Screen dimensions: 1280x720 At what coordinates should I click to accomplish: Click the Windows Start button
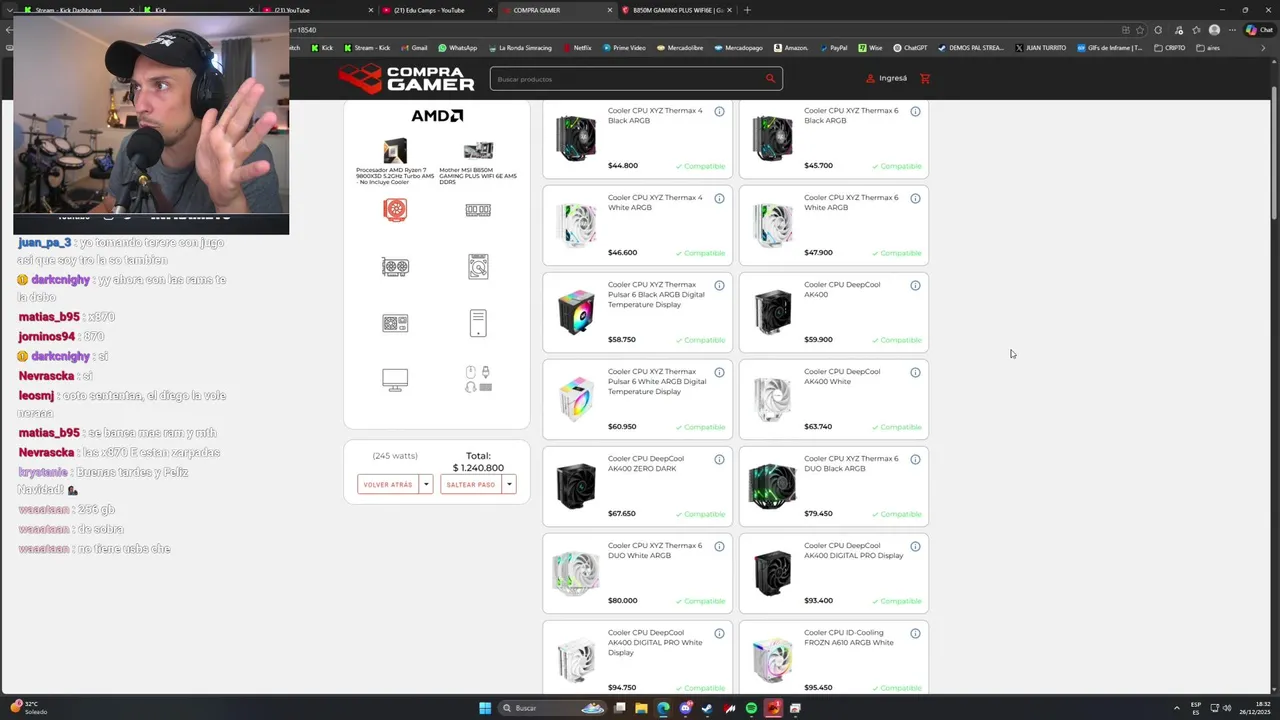click(x=485, y=708)
